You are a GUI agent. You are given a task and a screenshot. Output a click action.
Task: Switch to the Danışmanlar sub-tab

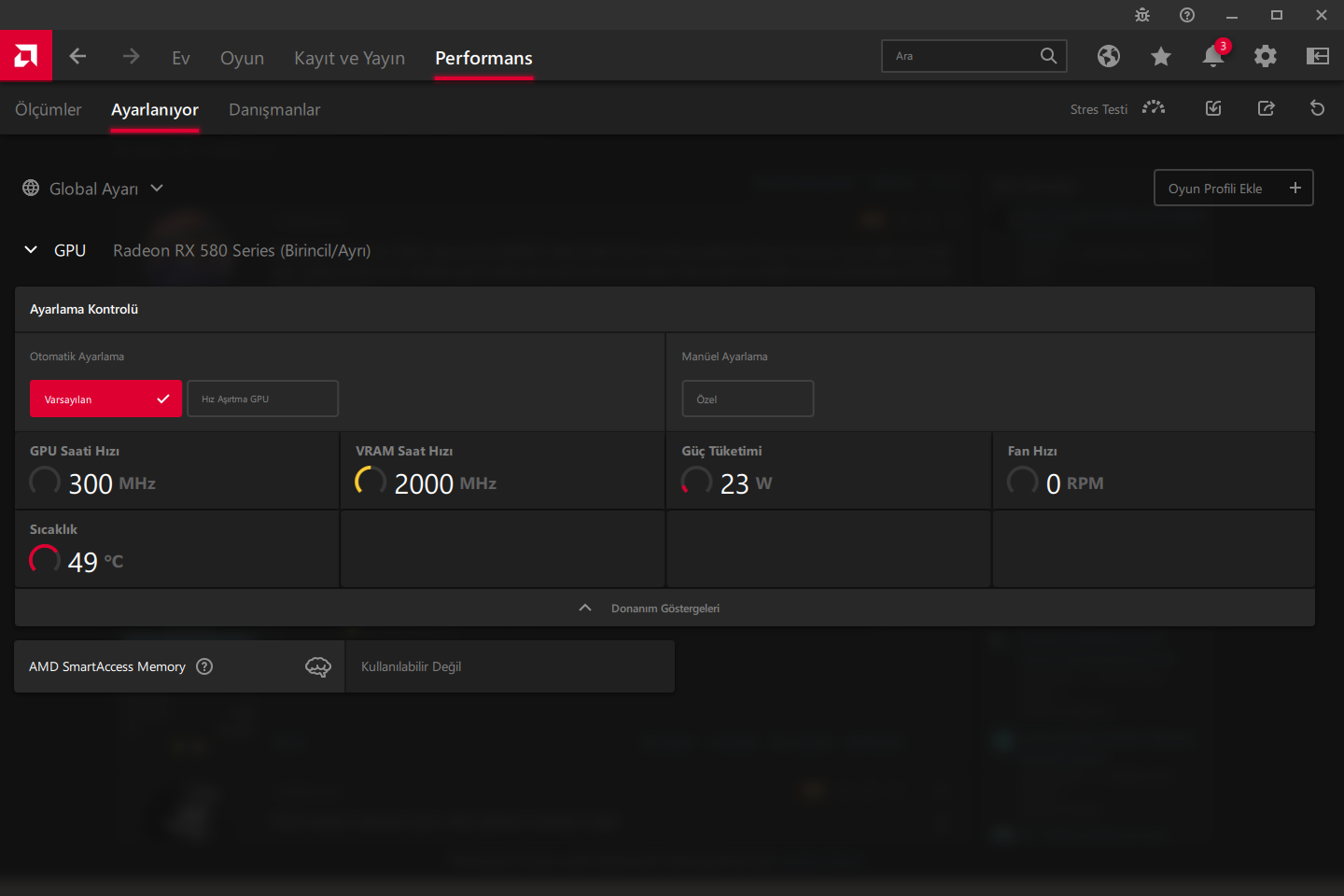274,109
